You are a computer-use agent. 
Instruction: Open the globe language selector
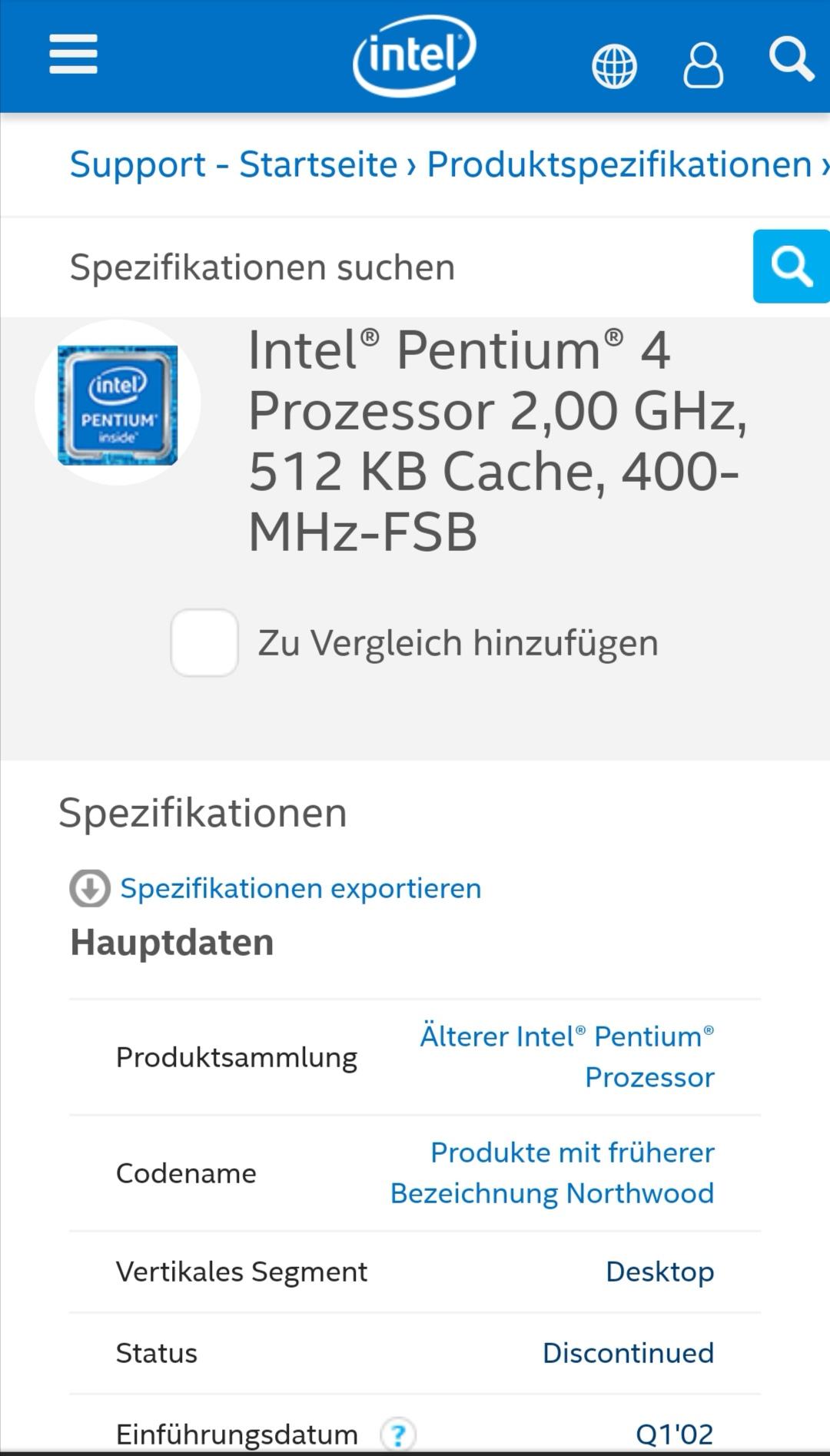tap(614, 66)
